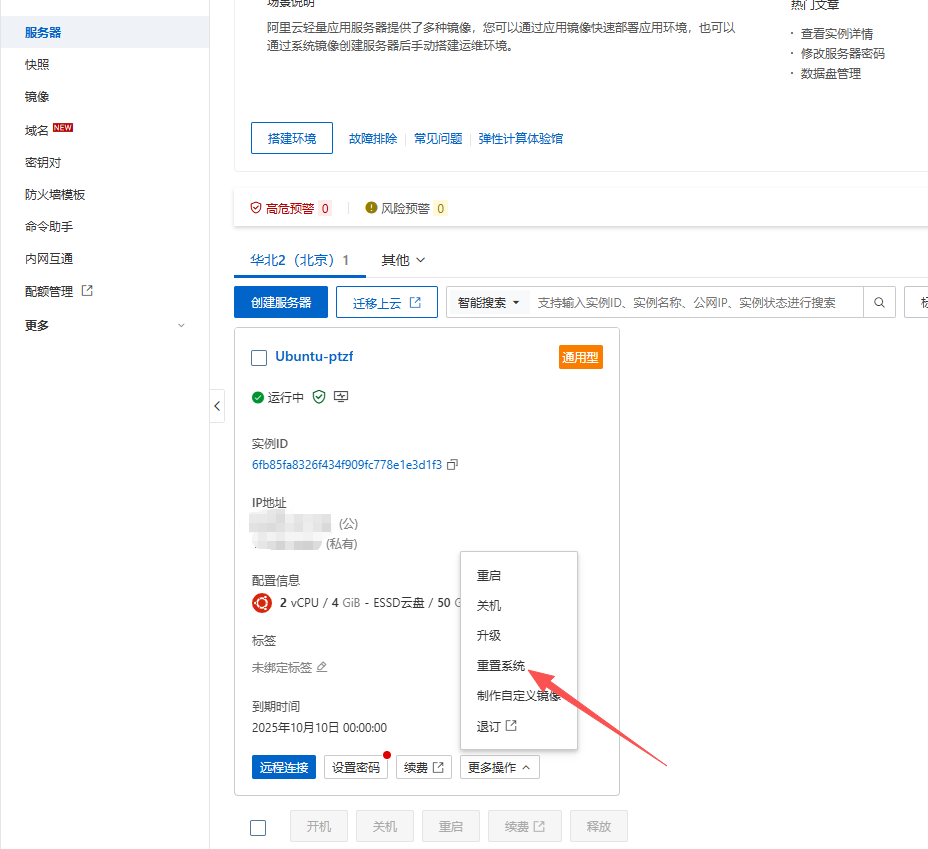Screen dimensions: 928x849
Task: Select 关机 from the more actions menu
Action: [x=489, y=605]
